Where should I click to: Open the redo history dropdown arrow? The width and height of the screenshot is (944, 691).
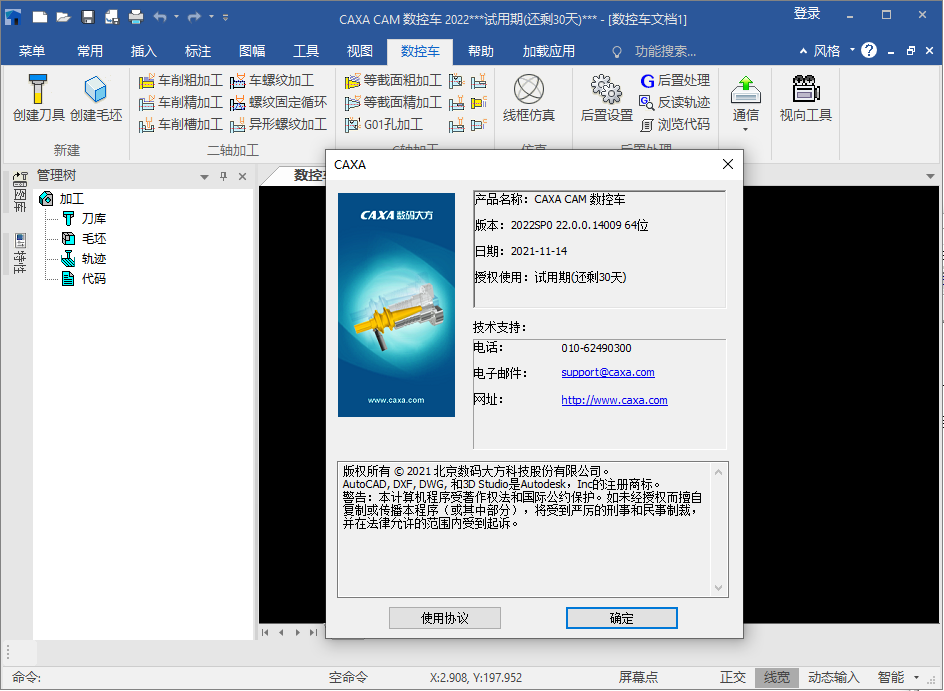point(211,17)
